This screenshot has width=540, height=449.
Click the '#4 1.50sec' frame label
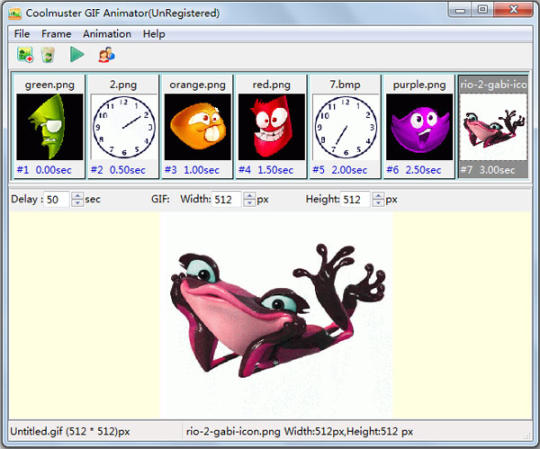pos(266,170)
